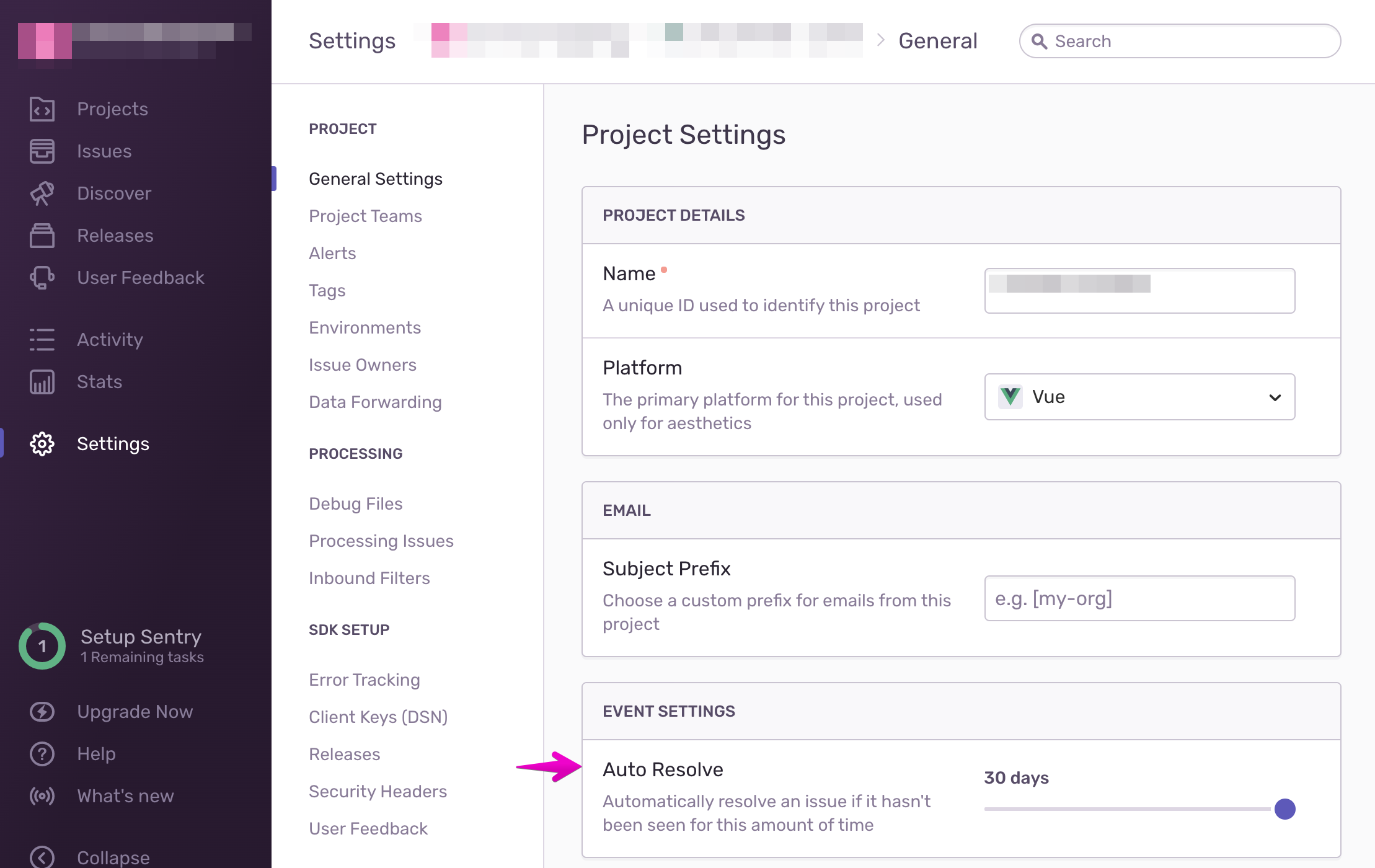The height and width of the screenshot is (868, 1375).
Task: Click the Issues icon in sidebar
Action: (42, 151)
